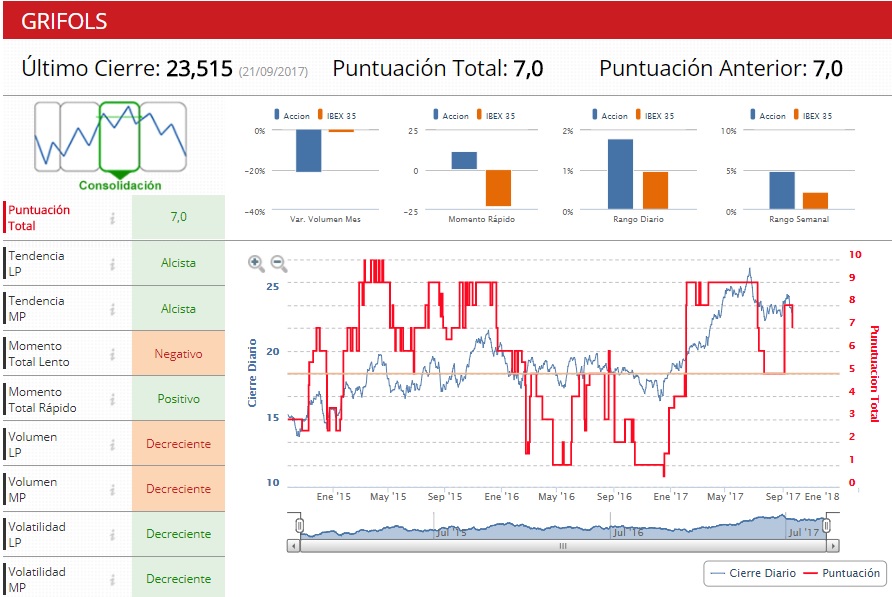Toggle Accion legend in Momento Rápido chart
Image resolution: width=892 pixels, height=597 pixels.
451,115
